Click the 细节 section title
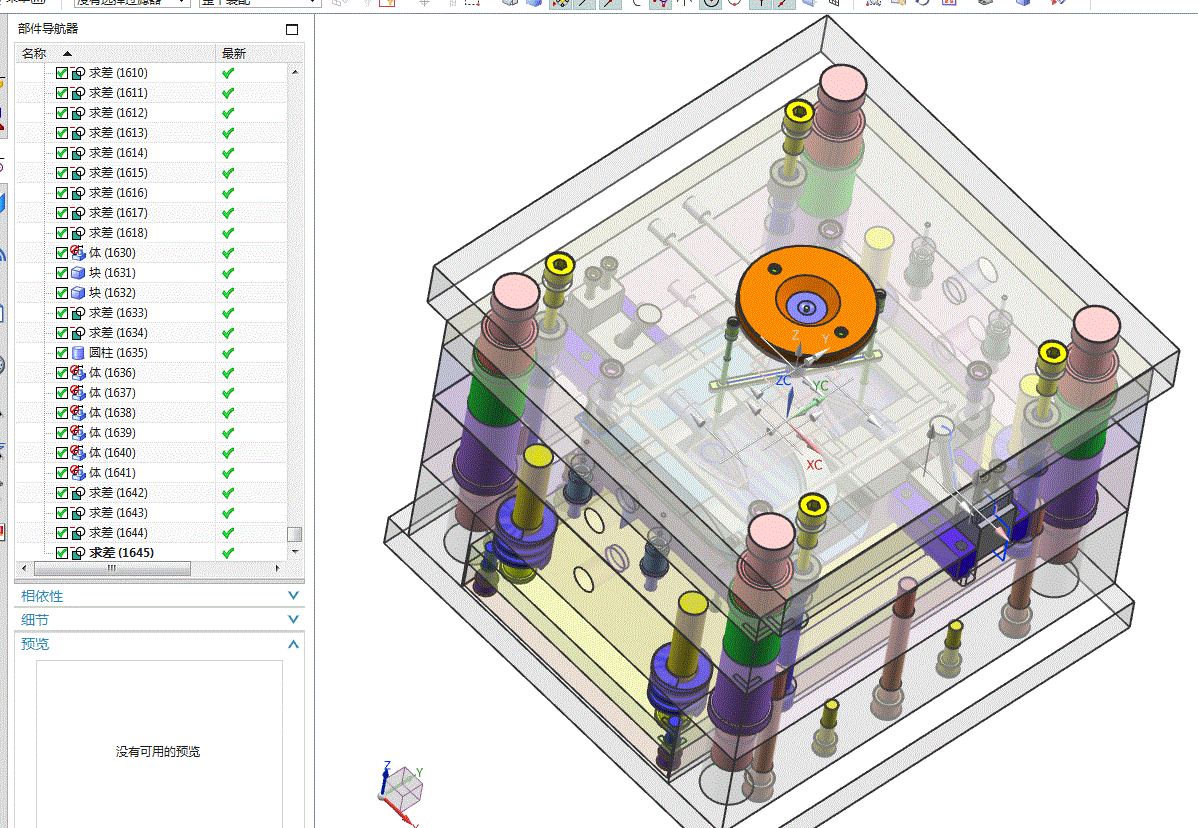The image size is (1198, 828). pos(34,619)
